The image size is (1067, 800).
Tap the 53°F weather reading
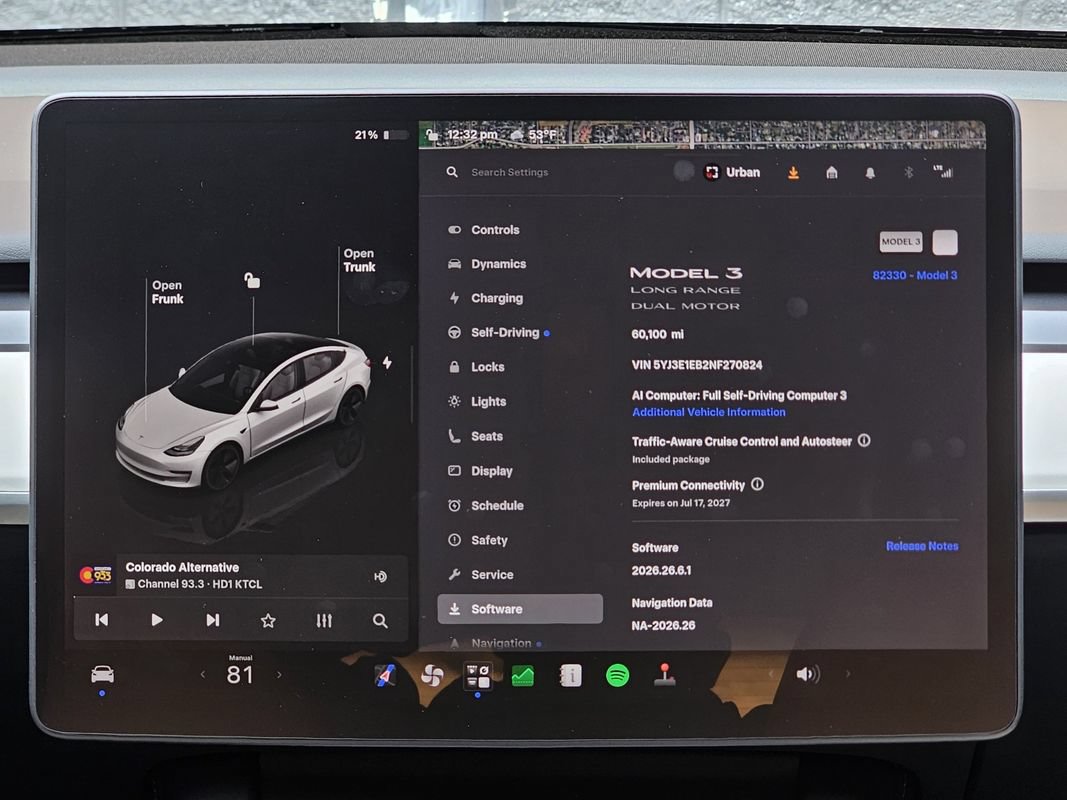click(542, 135)
